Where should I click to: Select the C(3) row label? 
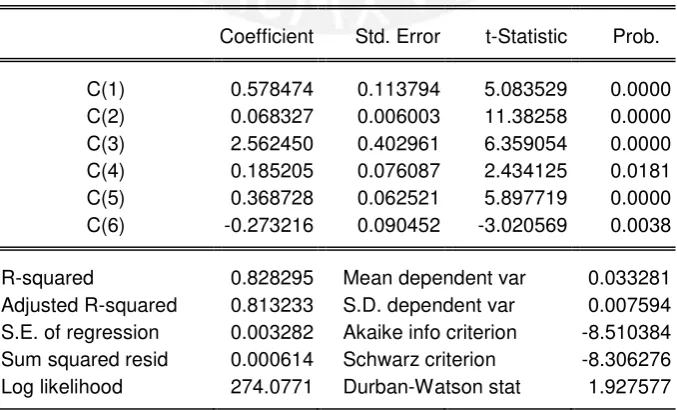(105, 144)
